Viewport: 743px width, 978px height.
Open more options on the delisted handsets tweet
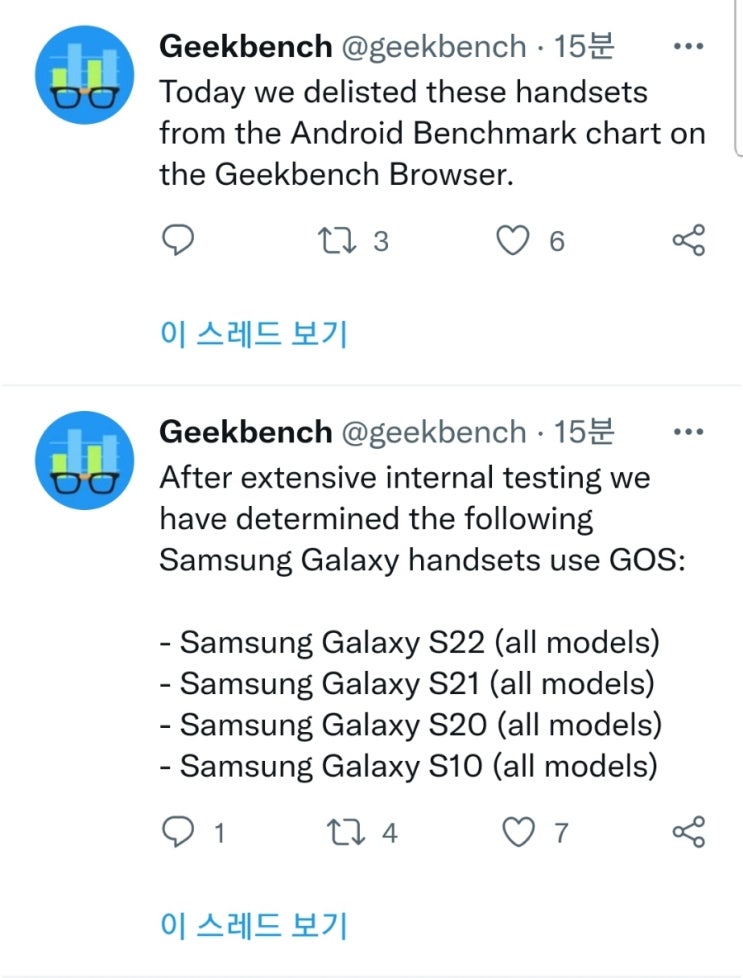[x=690, y=46]
